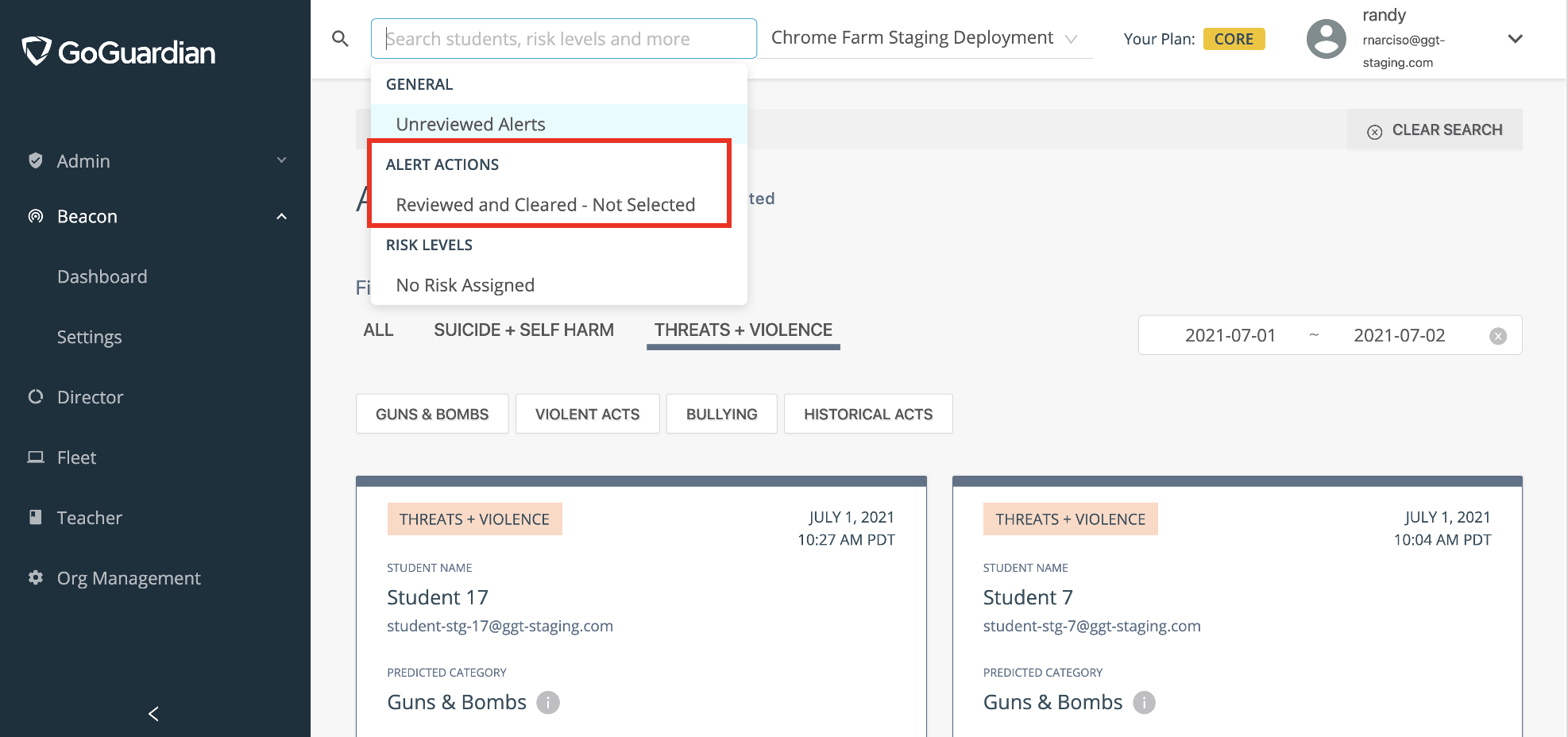
Task: Click the Teacher book icon
Action: pos(35,517)
